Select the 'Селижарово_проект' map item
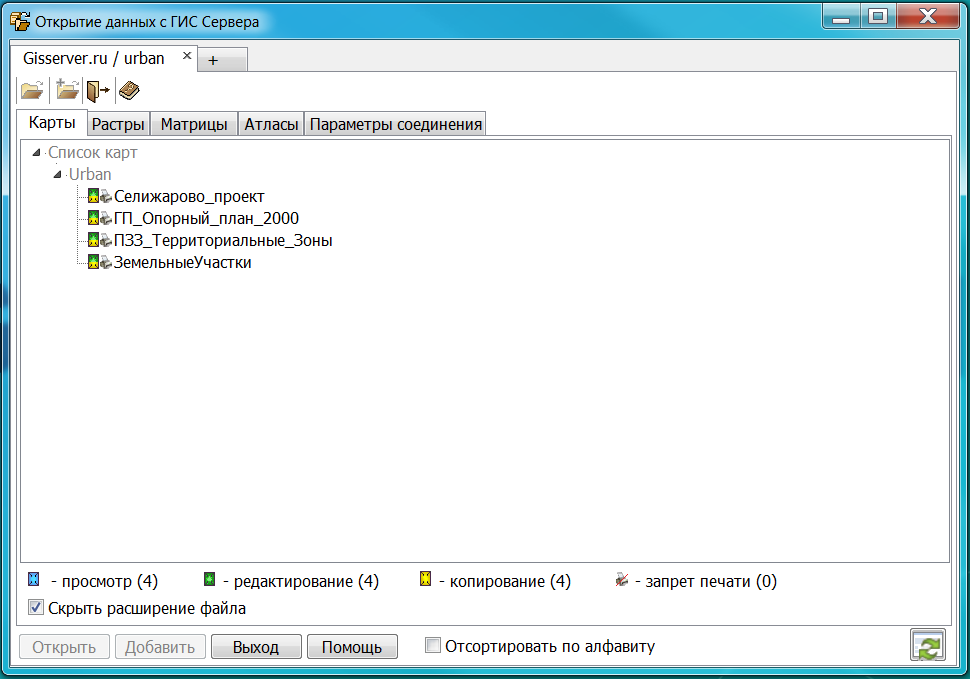Viewport: 970px width, 679px height. pos(189,197)
